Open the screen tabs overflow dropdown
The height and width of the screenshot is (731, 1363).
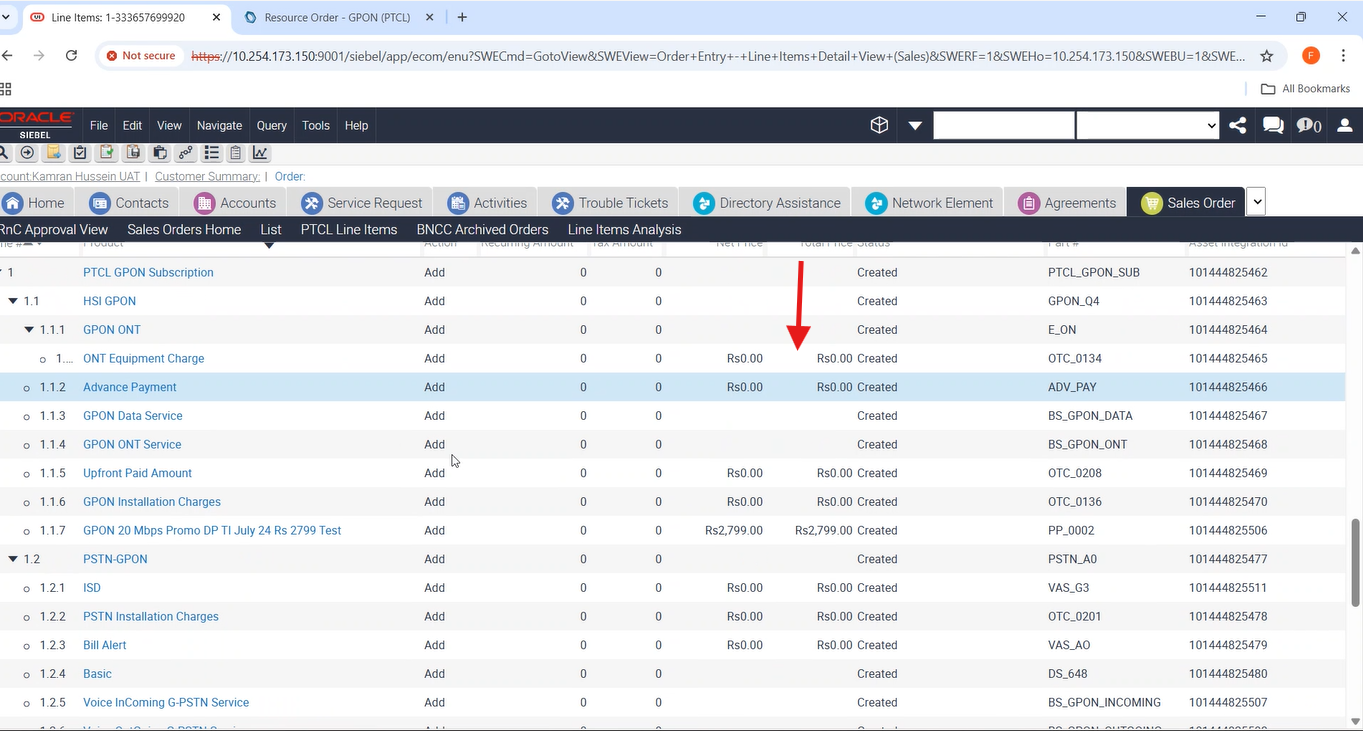coord(1257,202)
